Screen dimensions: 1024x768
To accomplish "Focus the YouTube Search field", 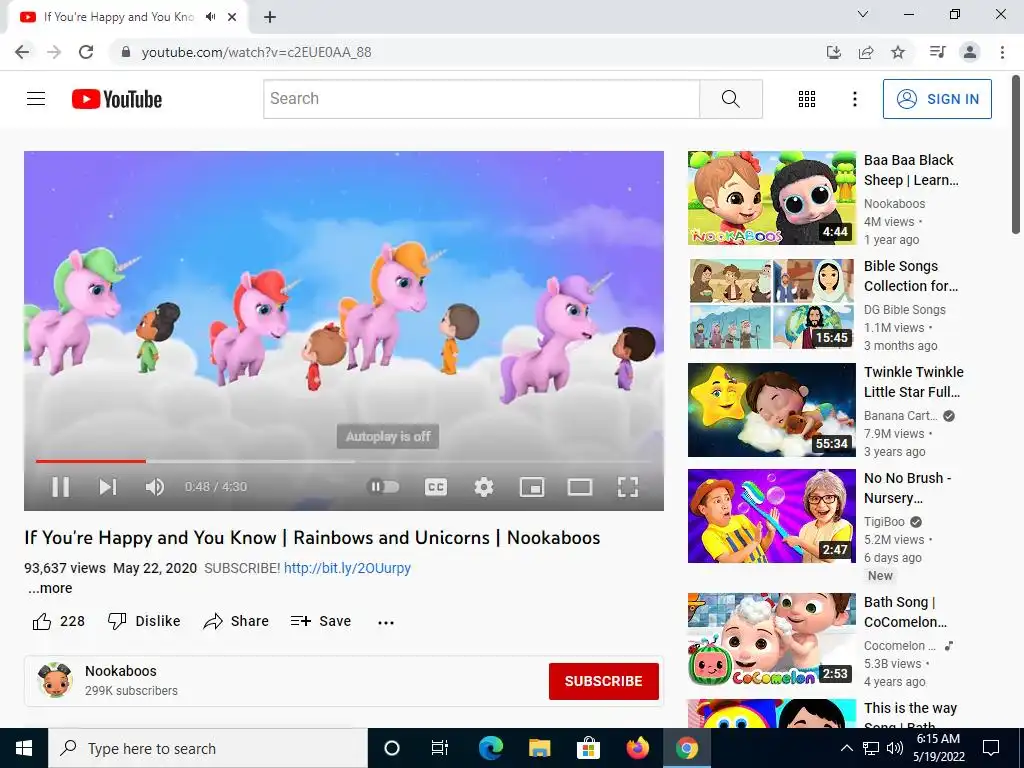I will click(481, 99).
